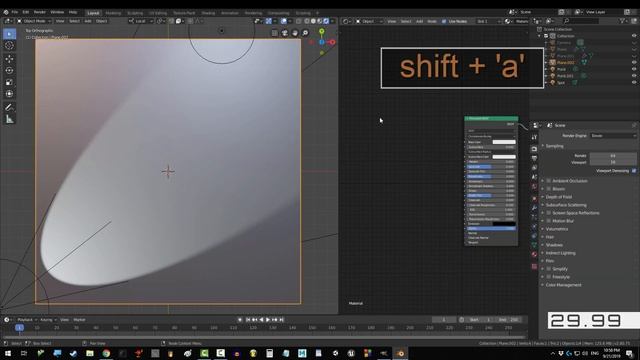The image size is (640, 360).
Task: Open the Active Tool properties tab
Action: click(534, 138)
